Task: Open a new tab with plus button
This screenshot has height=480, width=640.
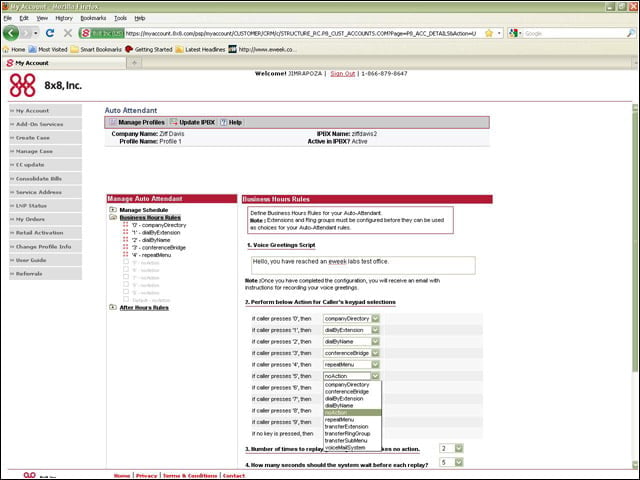Action: pyautogui.click(x=134, y=63)
